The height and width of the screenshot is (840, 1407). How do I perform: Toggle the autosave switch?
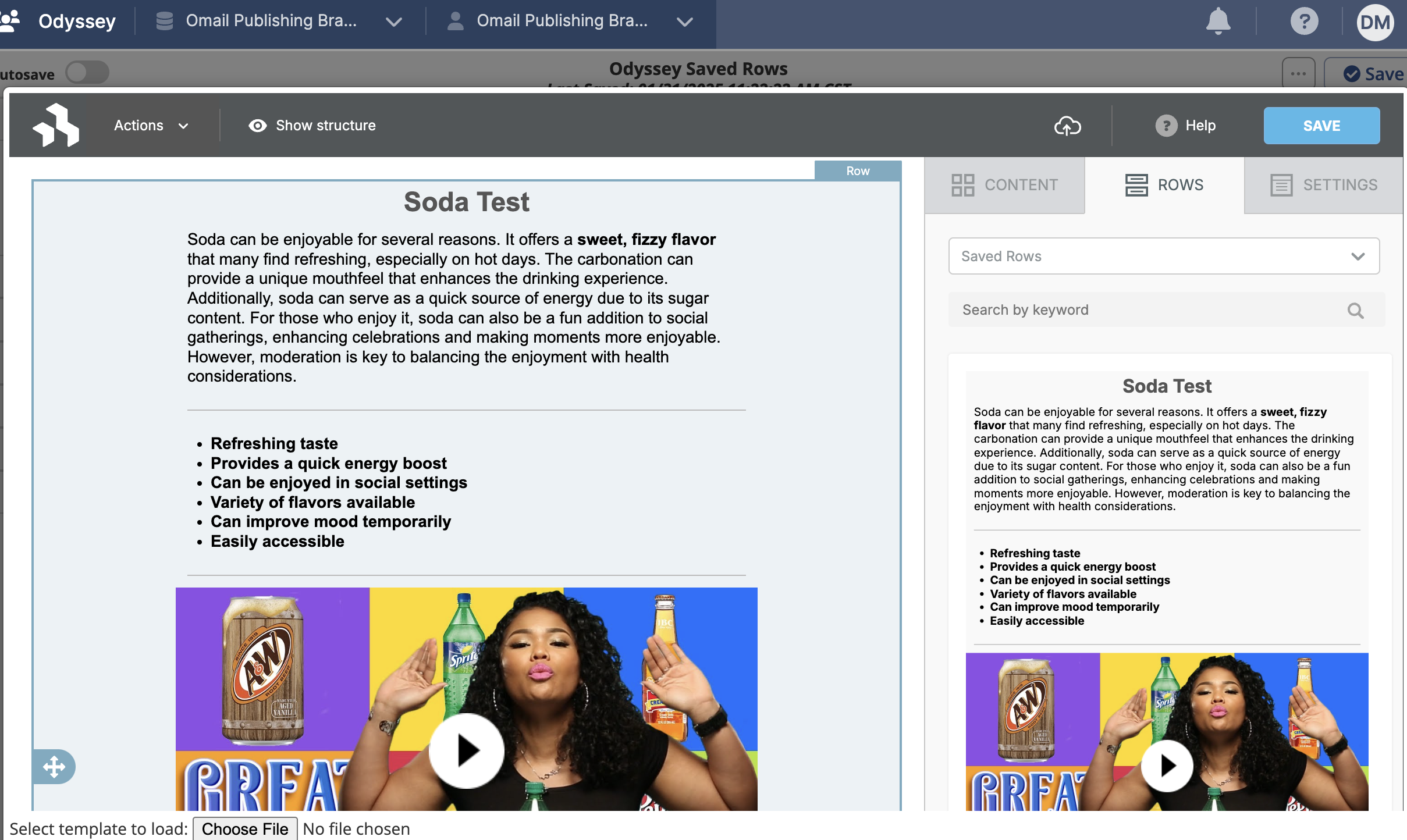(87, 73)
